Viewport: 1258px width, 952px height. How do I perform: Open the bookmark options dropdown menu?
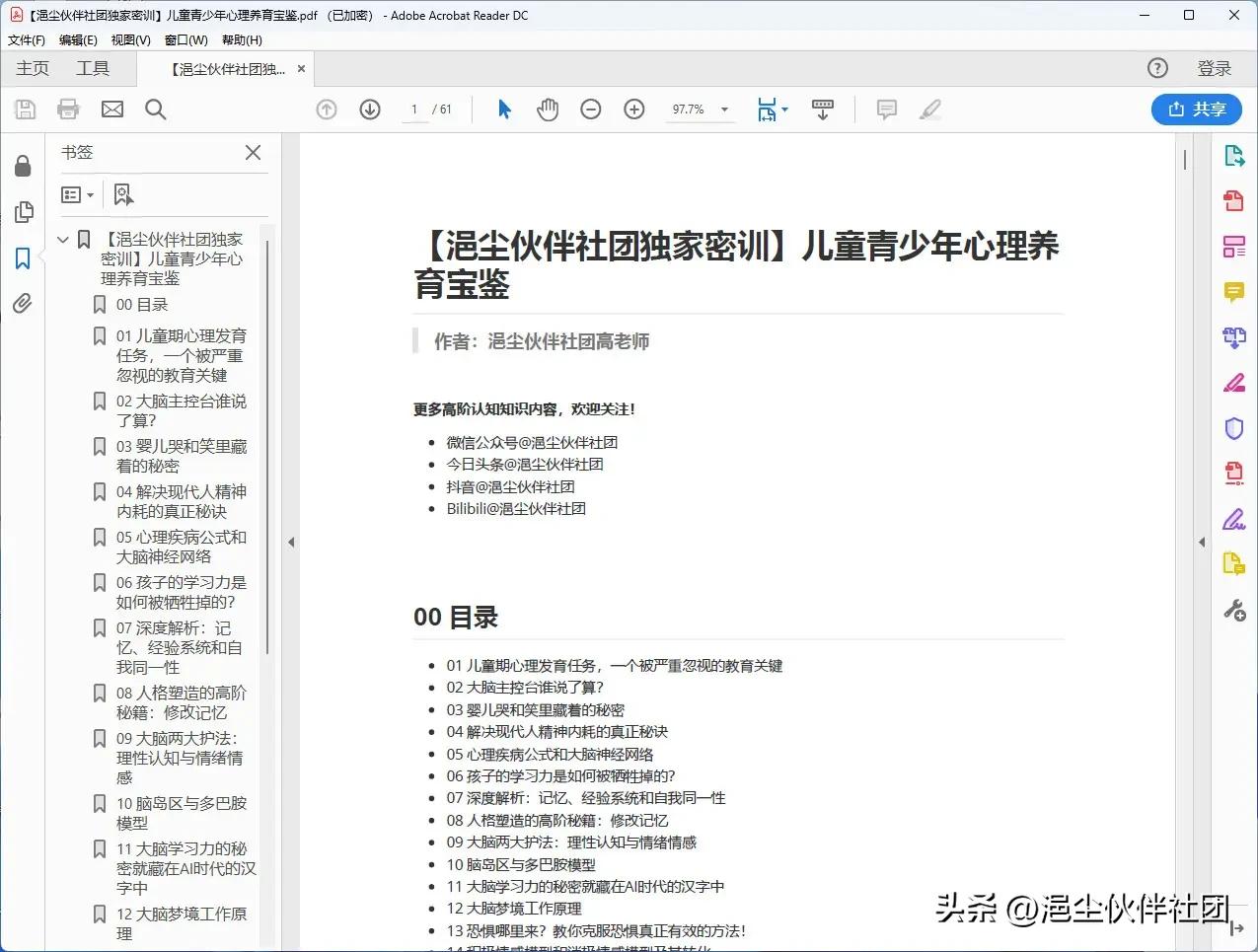[x=78, y=195]
